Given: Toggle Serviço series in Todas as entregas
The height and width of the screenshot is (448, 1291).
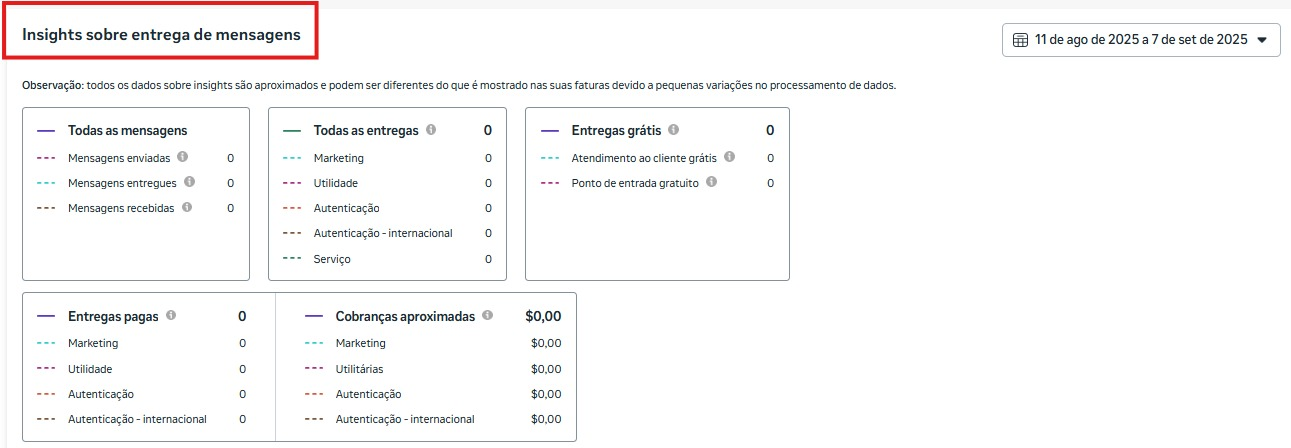Looking at the screenshot, I should (x=332, y=259).
